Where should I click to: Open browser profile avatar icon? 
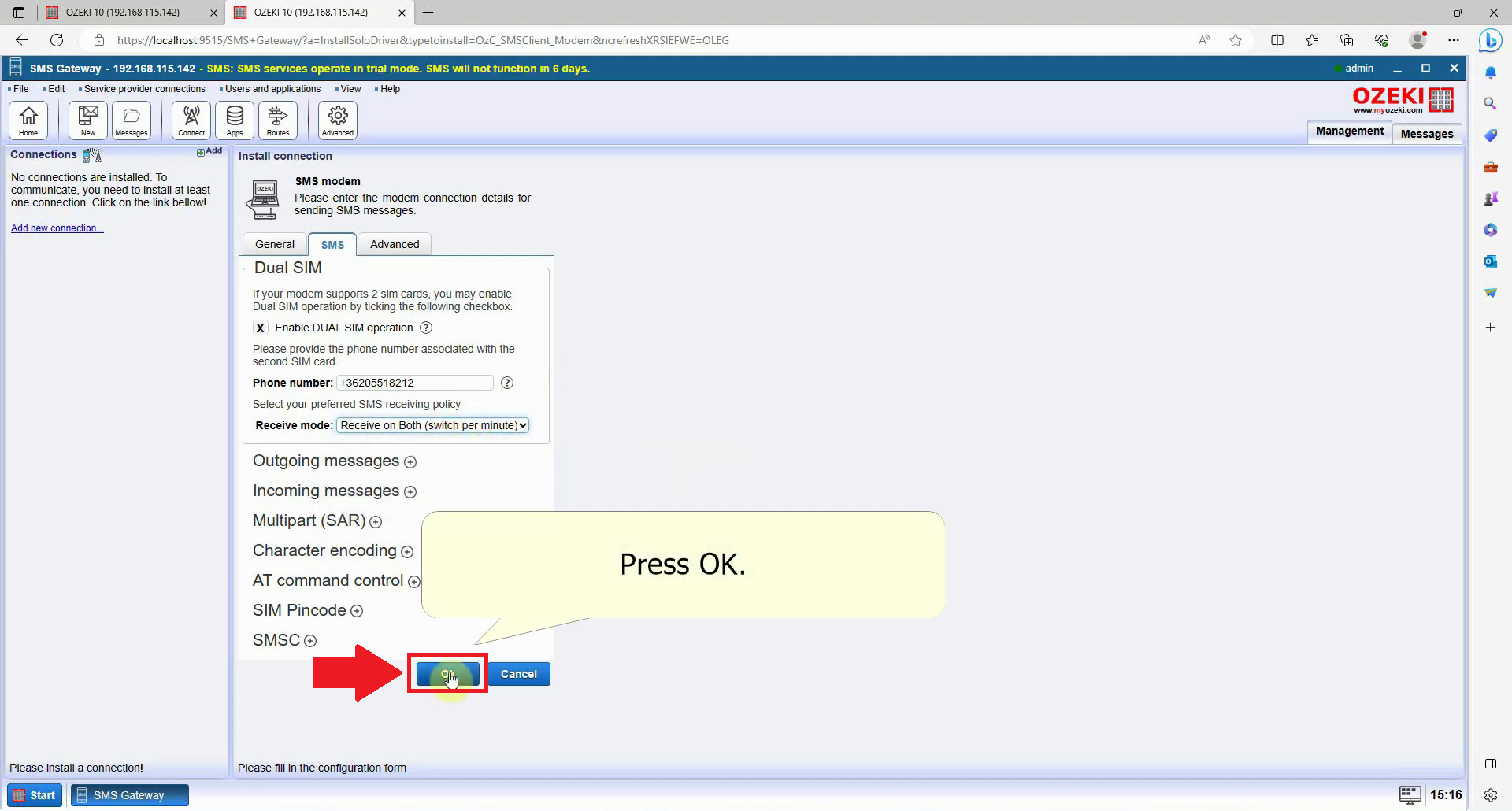coord(1417,40)
